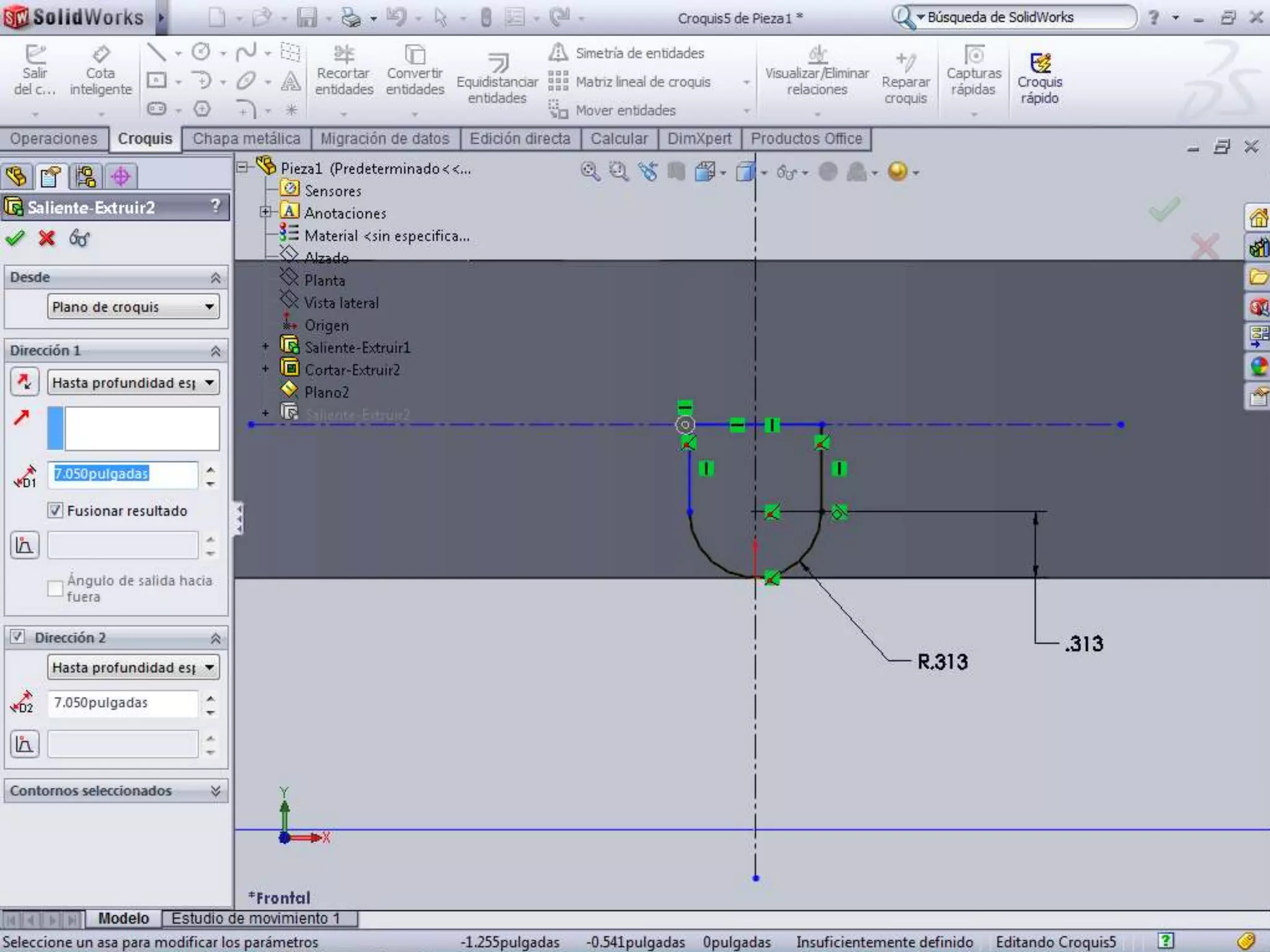The height and width of the screenshot is (952, 1270).
Task: Open the Plano de croquis dropdown
Action: coord(133,307)
